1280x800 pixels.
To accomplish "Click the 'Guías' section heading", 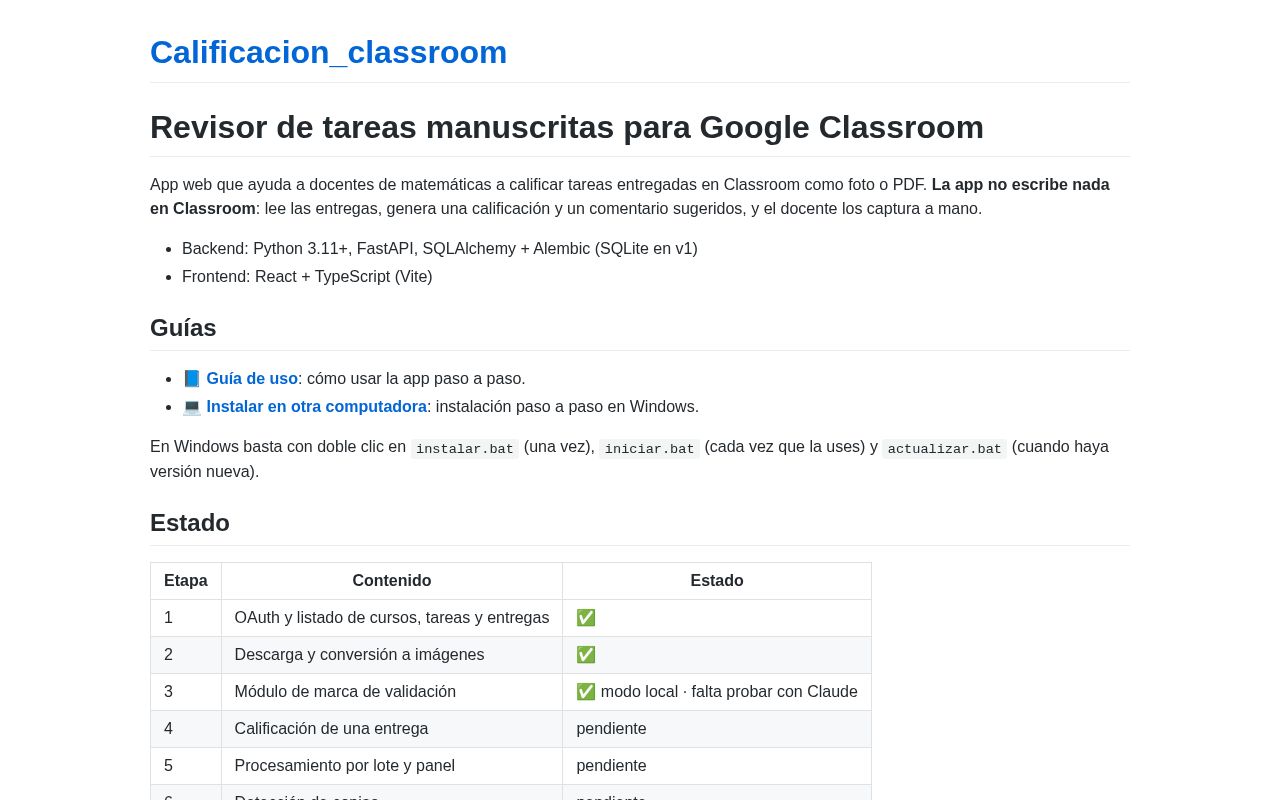I will (183, 328).
